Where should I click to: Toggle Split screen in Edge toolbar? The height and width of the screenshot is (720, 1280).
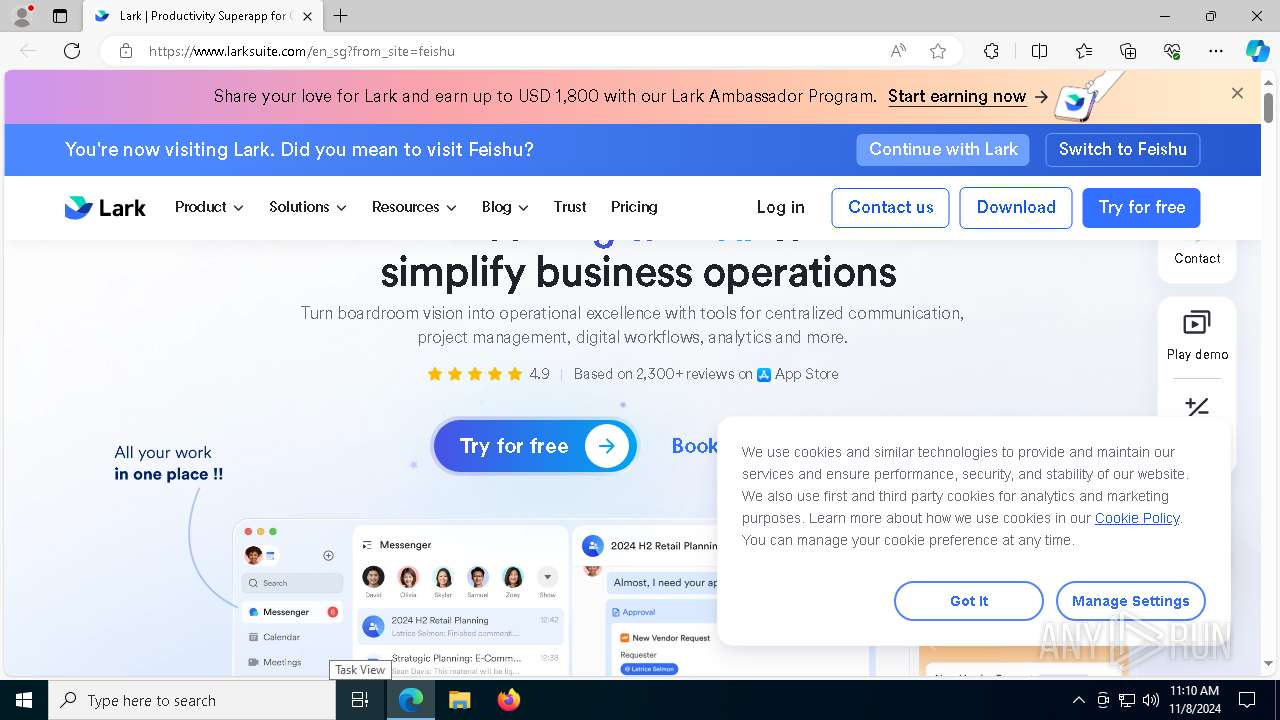coord(1039,51)
